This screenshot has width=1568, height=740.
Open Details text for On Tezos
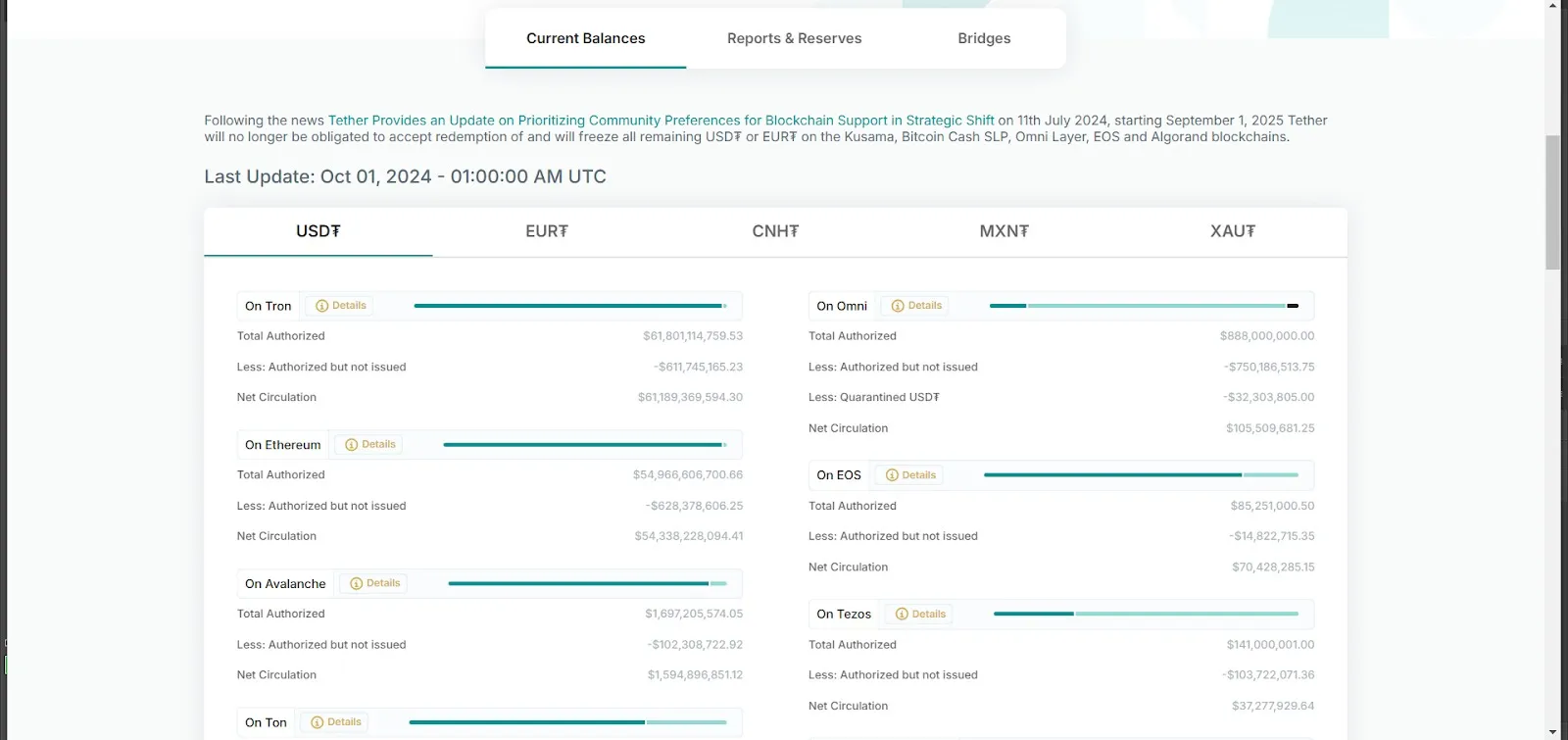click(x=928, y=615)
